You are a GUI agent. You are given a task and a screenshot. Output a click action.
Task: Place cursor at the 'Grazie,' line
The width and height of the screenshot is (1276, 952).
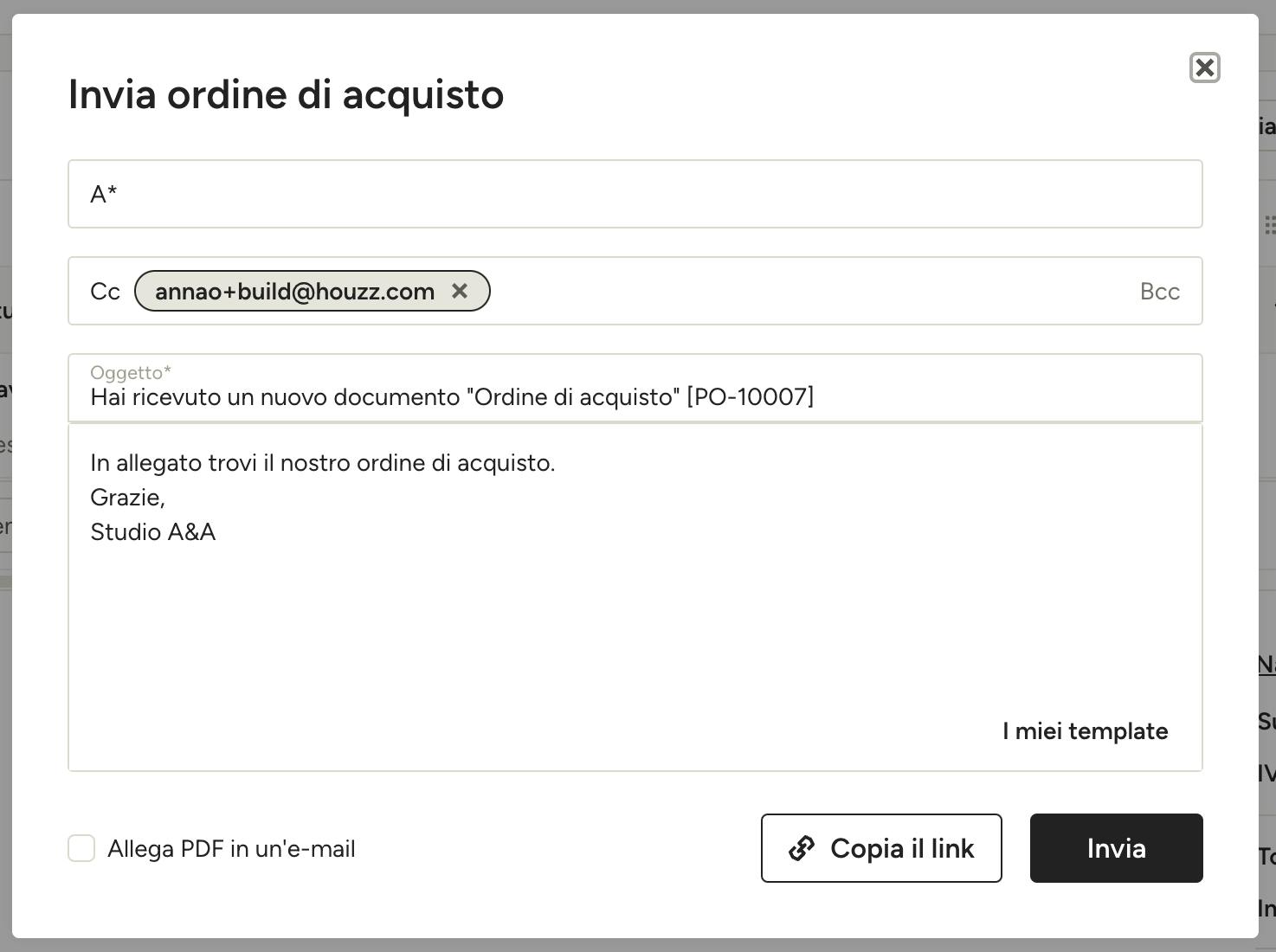127,498
